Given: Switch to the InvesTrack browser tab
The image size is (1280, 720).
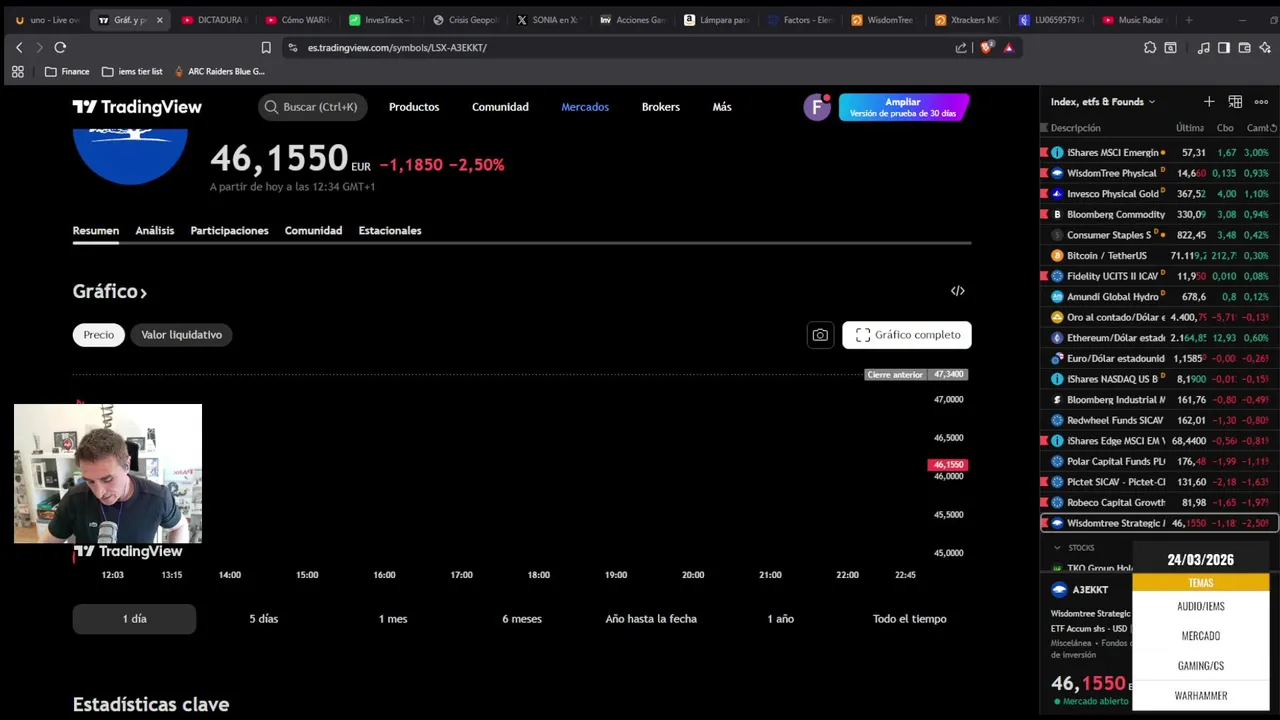Looking at the screenshot, I should click(380, 20).
